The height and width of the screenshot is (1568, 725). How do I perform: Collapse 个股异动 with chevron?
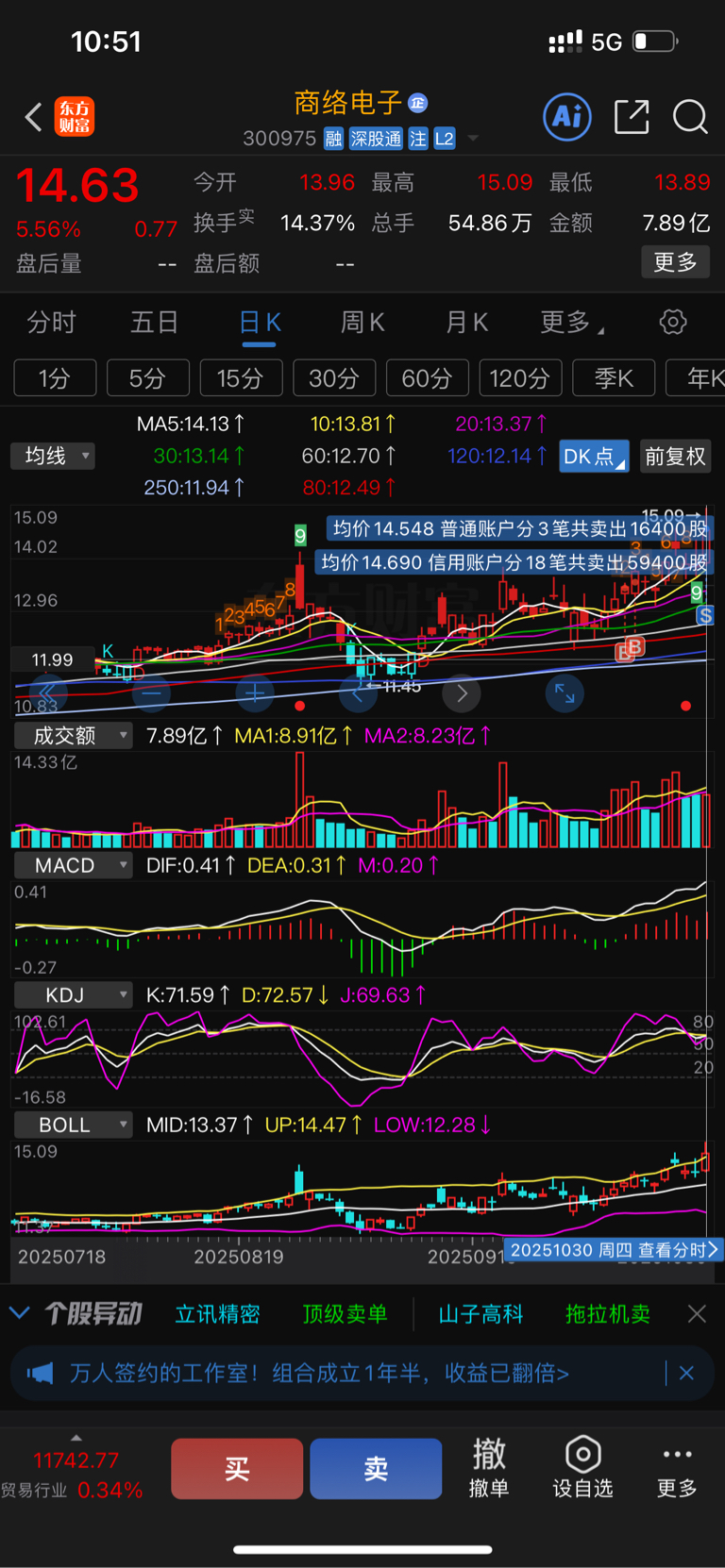[20, 1312]
